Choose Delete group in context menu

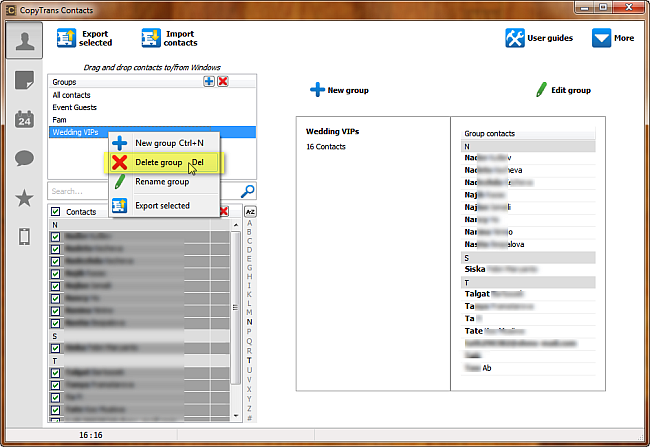pyautogui.click(x=164, y=163)
